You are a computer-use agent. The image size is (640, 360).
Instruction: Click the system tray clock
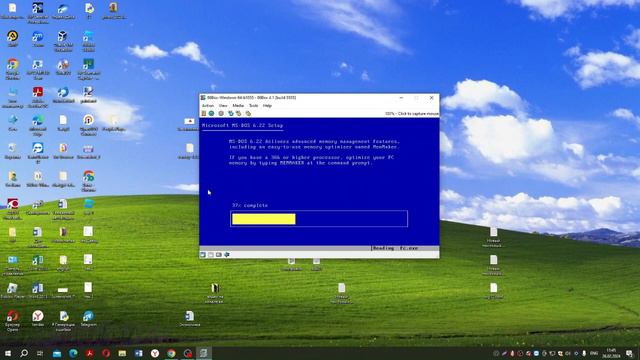611,353
